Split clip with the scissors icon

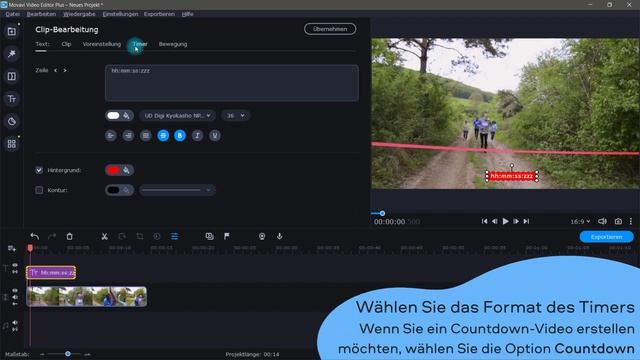coord(104,236)
